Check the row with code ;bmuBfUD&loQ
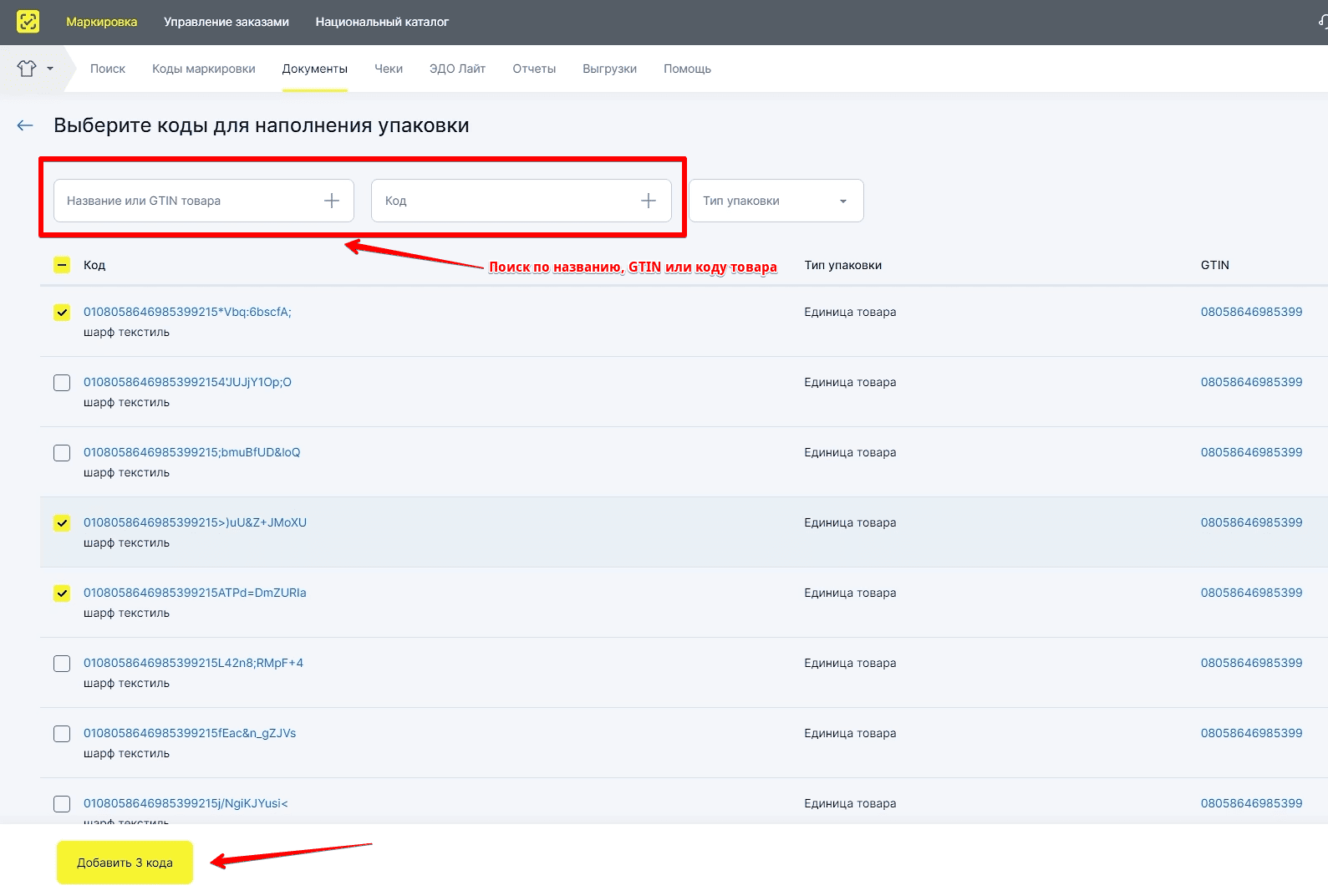Viewport: 1328px width, 896px height. point(62,453)
